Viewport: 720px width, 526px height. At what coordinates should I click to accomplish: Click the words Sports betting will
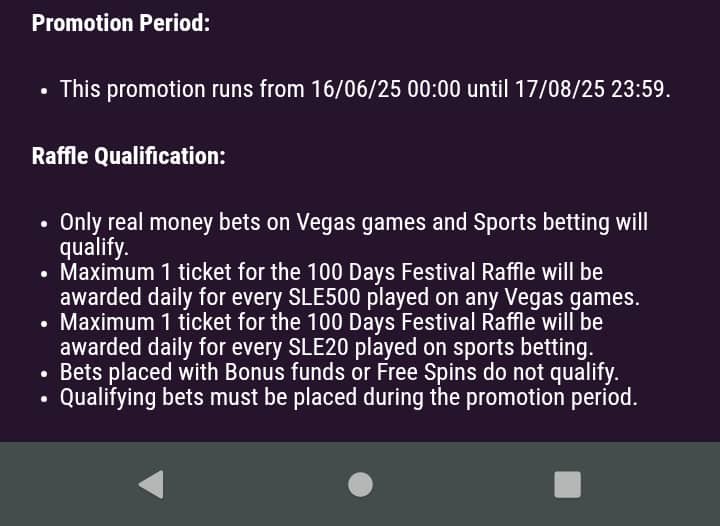point(561,222)
